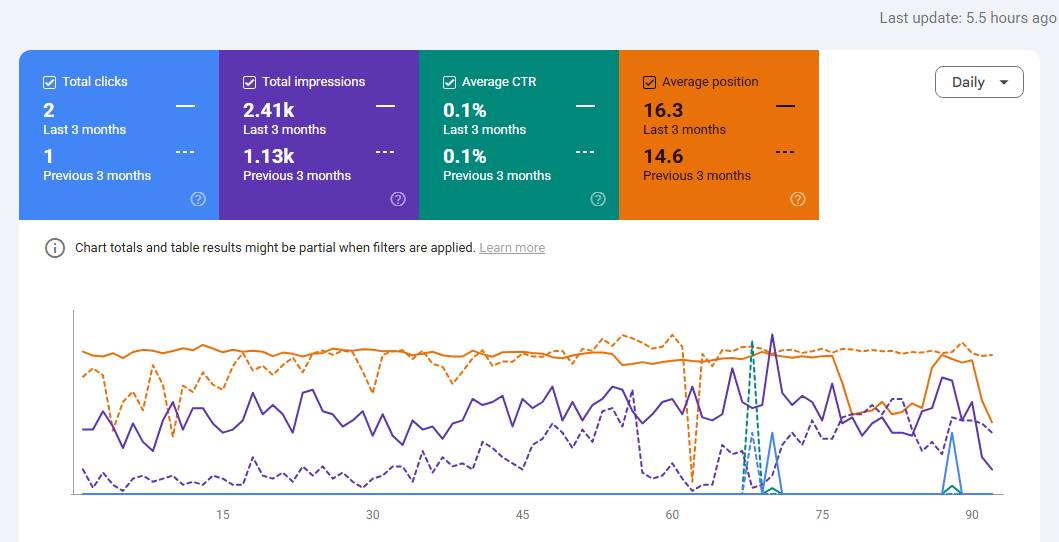The image size is (1059, 542).
Task: Click Last 3 months label in Average position card
Action: coord(684,130)
